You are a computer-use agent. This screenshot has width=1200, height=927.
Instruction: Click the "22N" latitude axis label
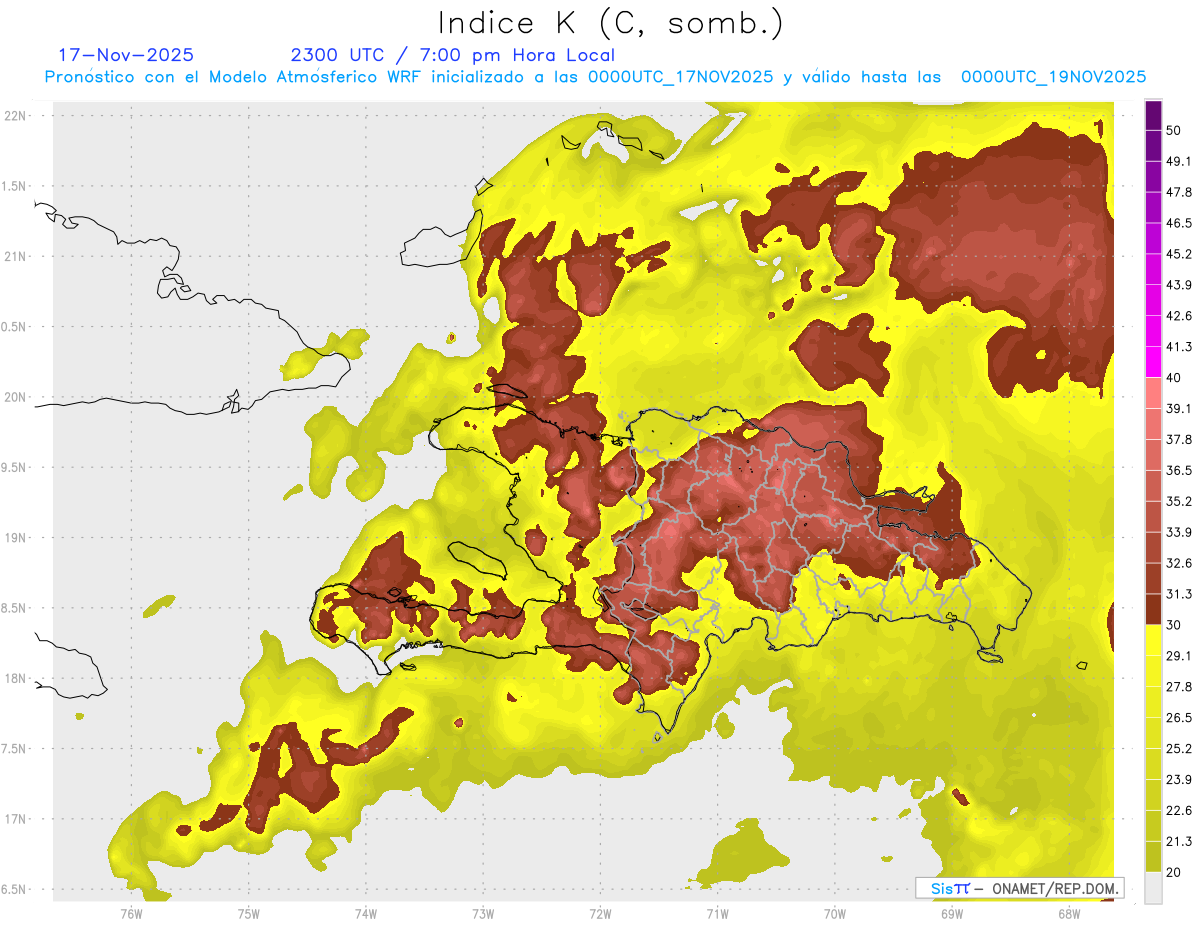(14, 116)
